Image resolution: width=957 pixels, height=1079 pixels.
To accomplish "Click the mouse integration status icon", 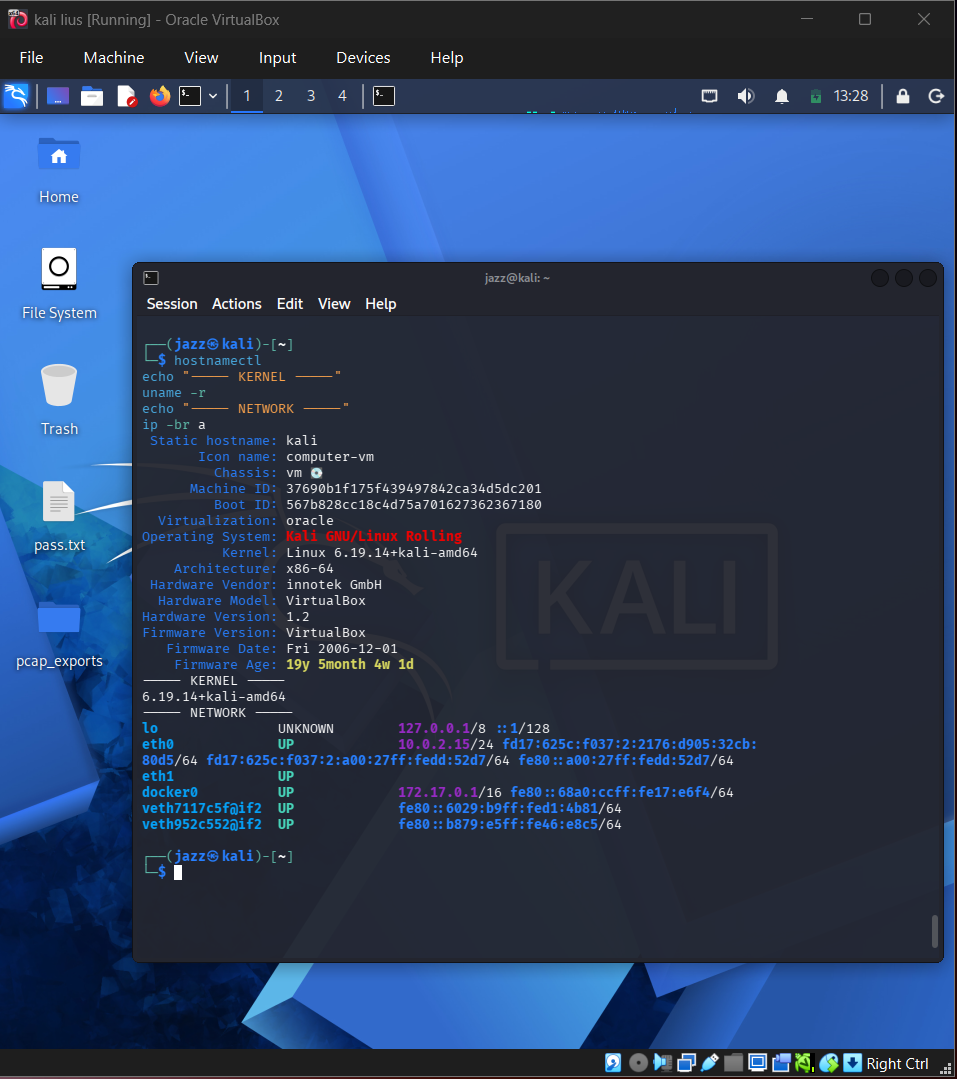I will tap(829, 1063).
